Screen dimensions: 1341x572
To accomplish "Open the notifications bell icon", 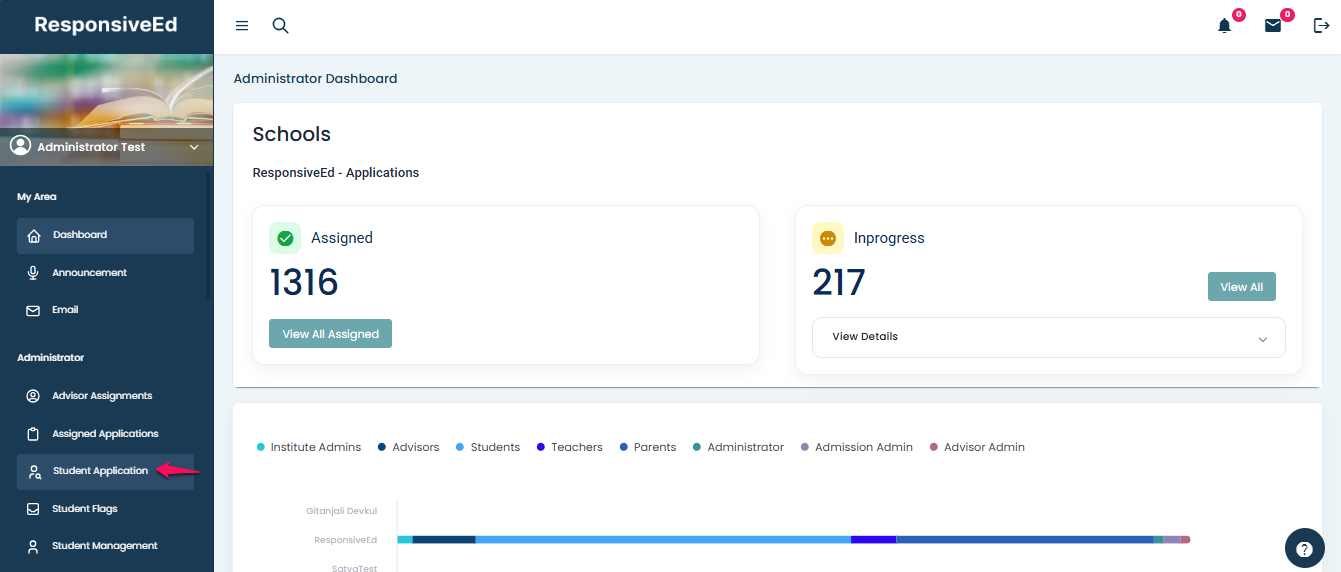I will pyautogui.click(x=1224, y=26).
